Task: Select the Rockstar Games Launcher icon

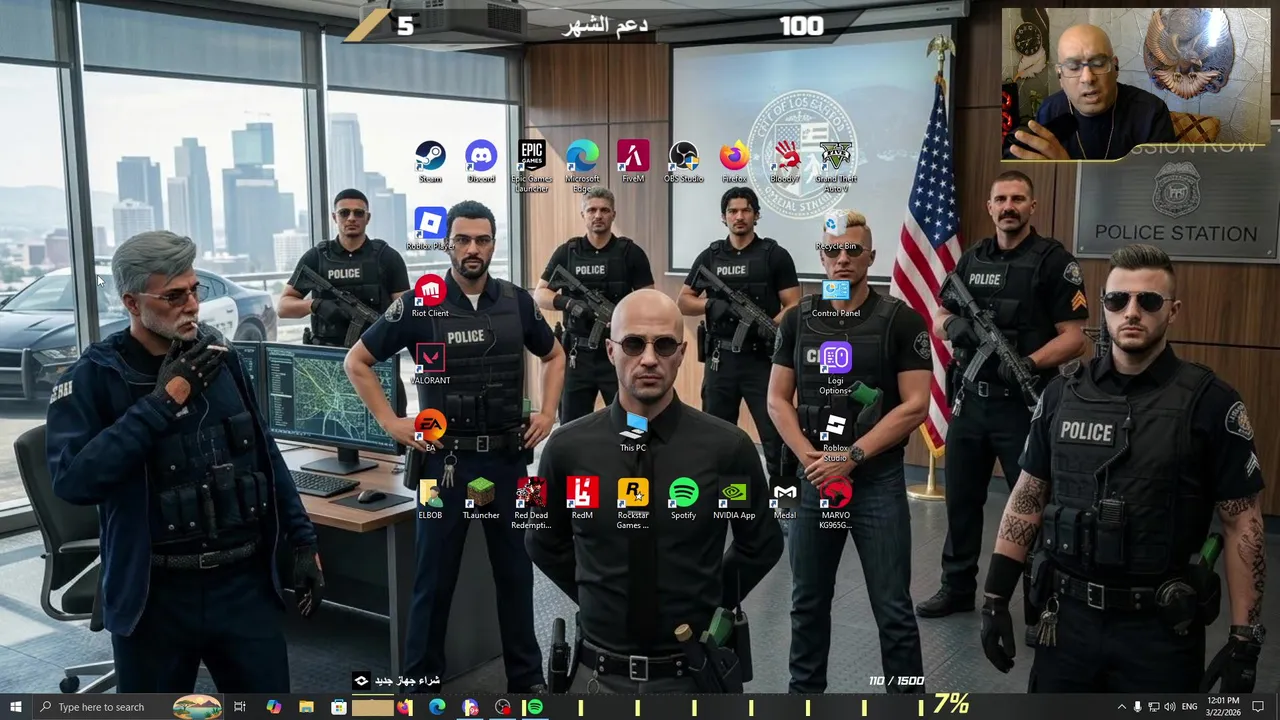Action: 633,503
